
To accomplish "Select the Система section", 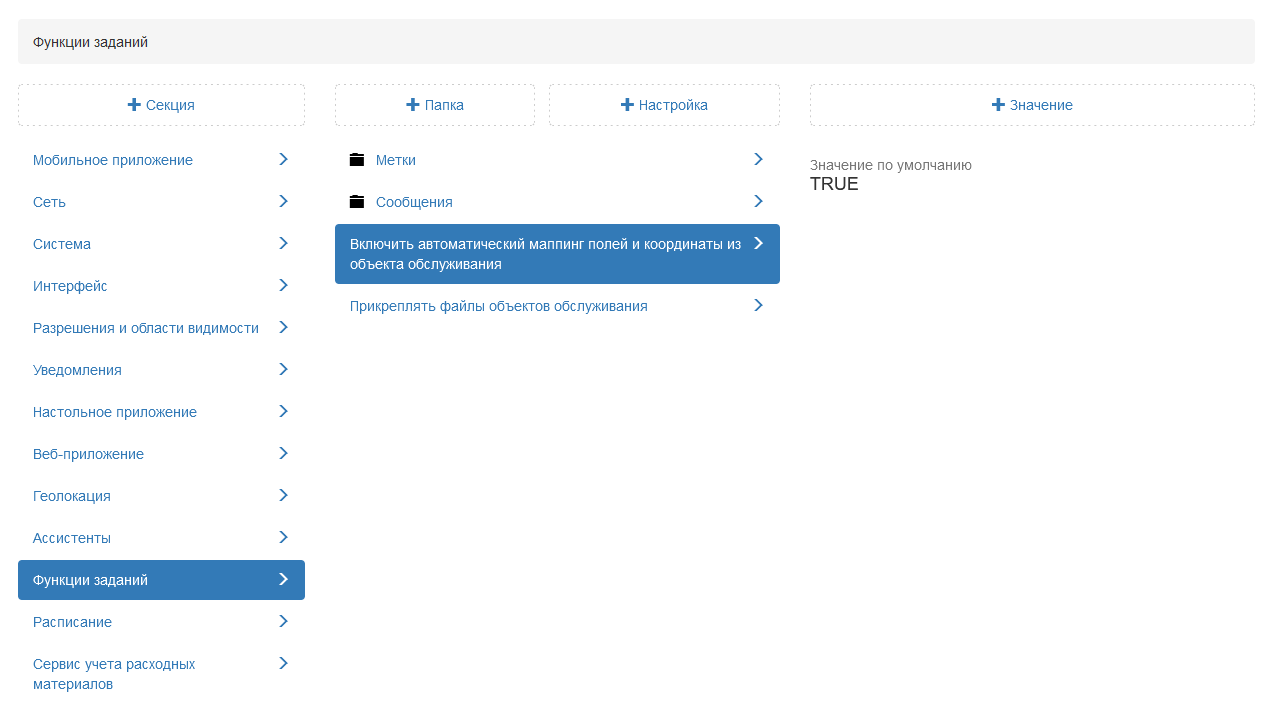I will coord(62,244).
